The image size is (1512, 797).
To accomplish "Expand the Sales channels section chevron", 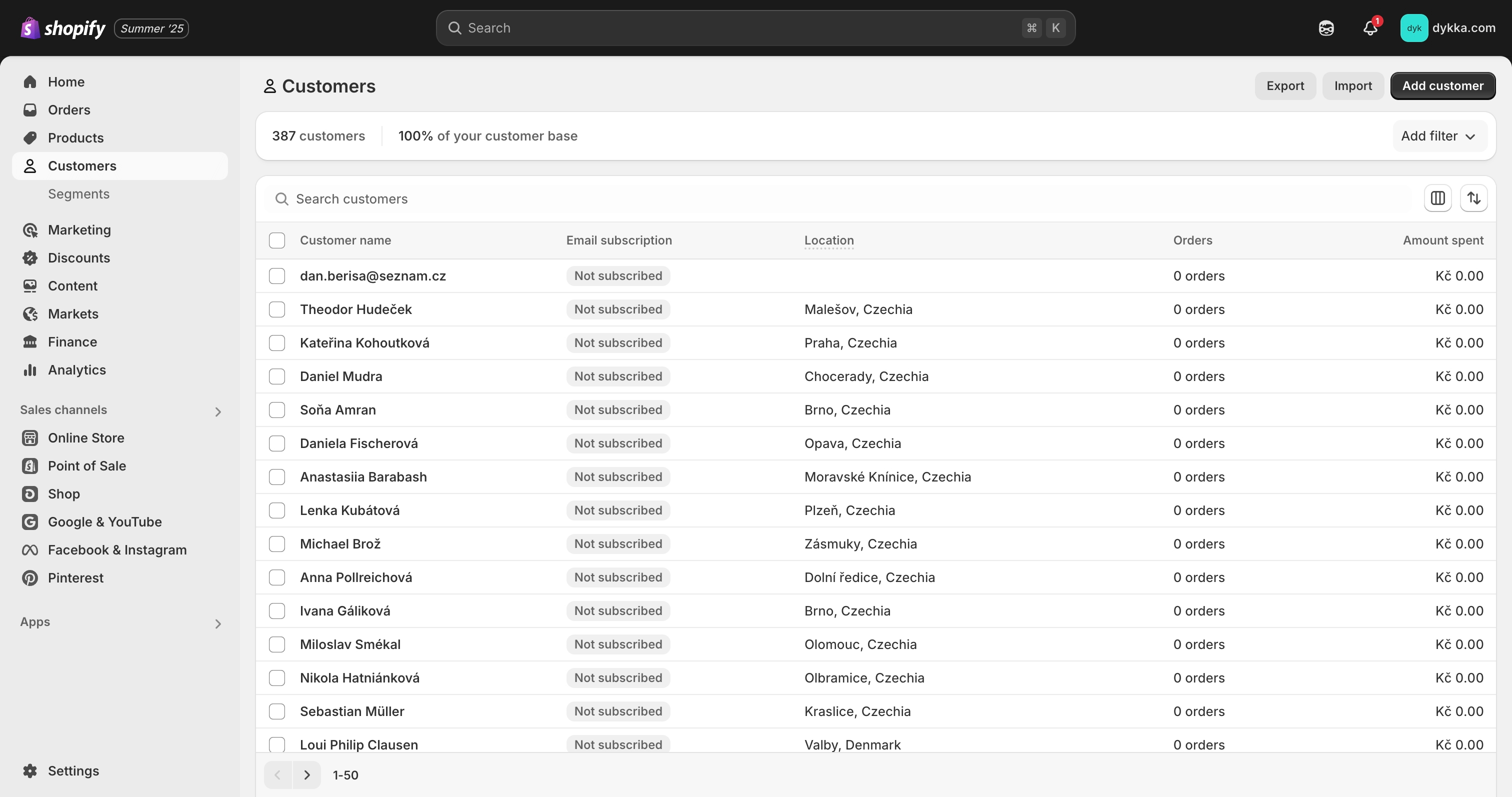I will pos(218,412).
